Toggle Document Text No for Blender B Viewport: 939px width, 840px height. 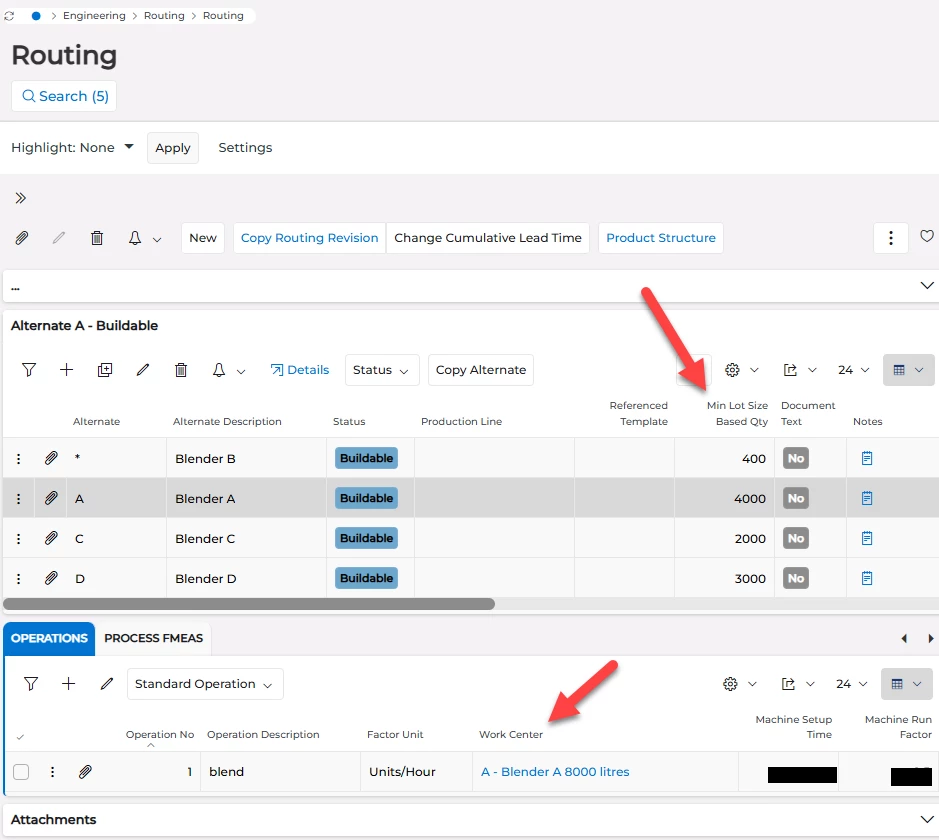(x=795, y=459)
